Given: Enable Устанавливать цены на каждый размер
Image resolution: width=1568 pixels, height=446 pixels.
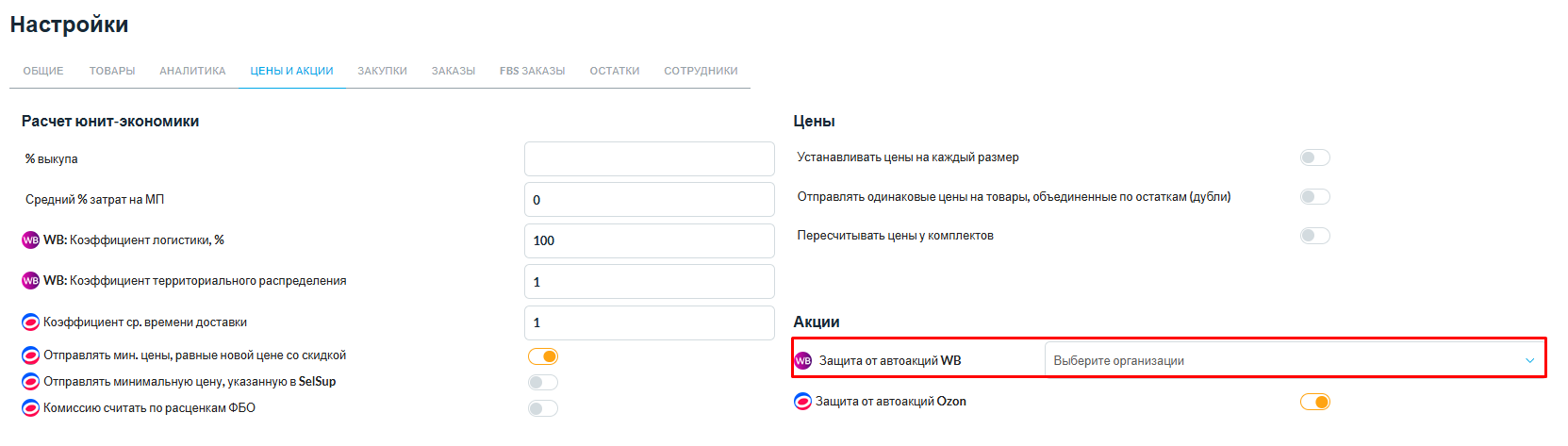Looking at the screenshot, I should pos(1315,157).
